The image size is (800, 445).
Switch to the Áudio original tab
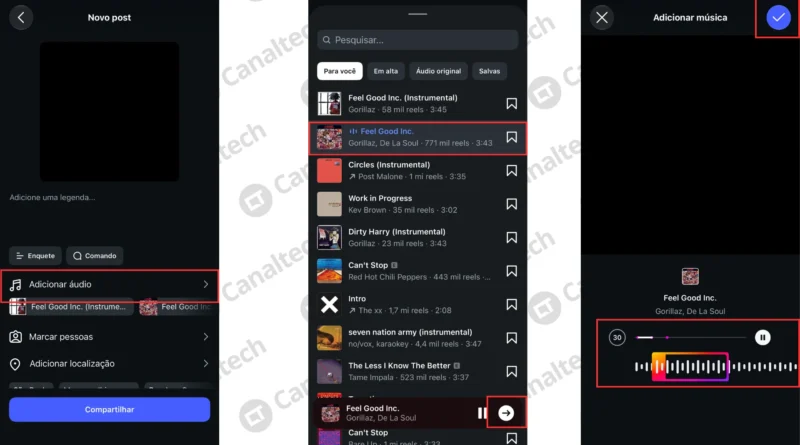click(438, 71)
